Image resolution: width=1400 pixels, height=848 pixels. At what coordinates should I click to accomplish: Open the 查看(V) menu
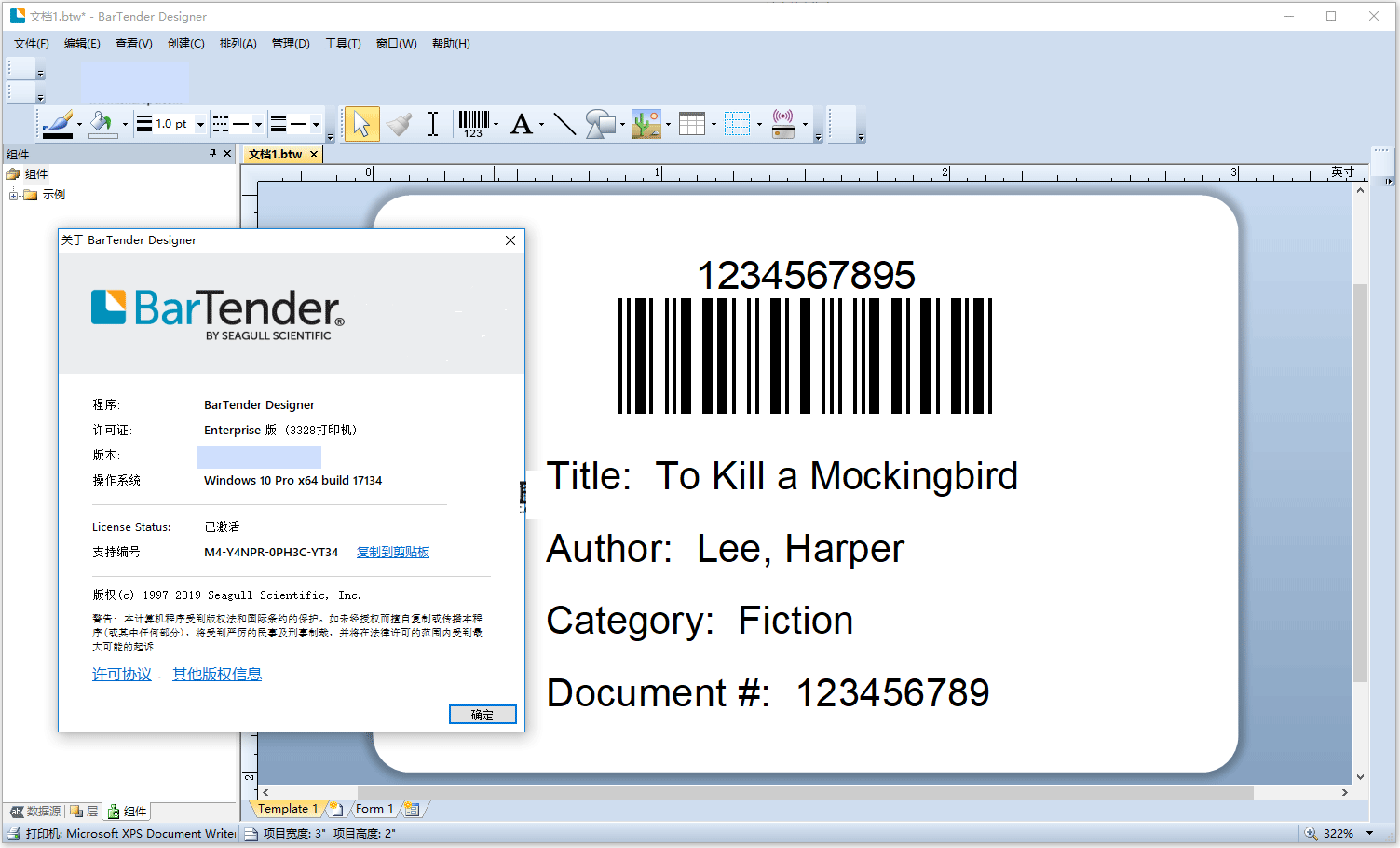pyautogui.click(x=133, y=44)
